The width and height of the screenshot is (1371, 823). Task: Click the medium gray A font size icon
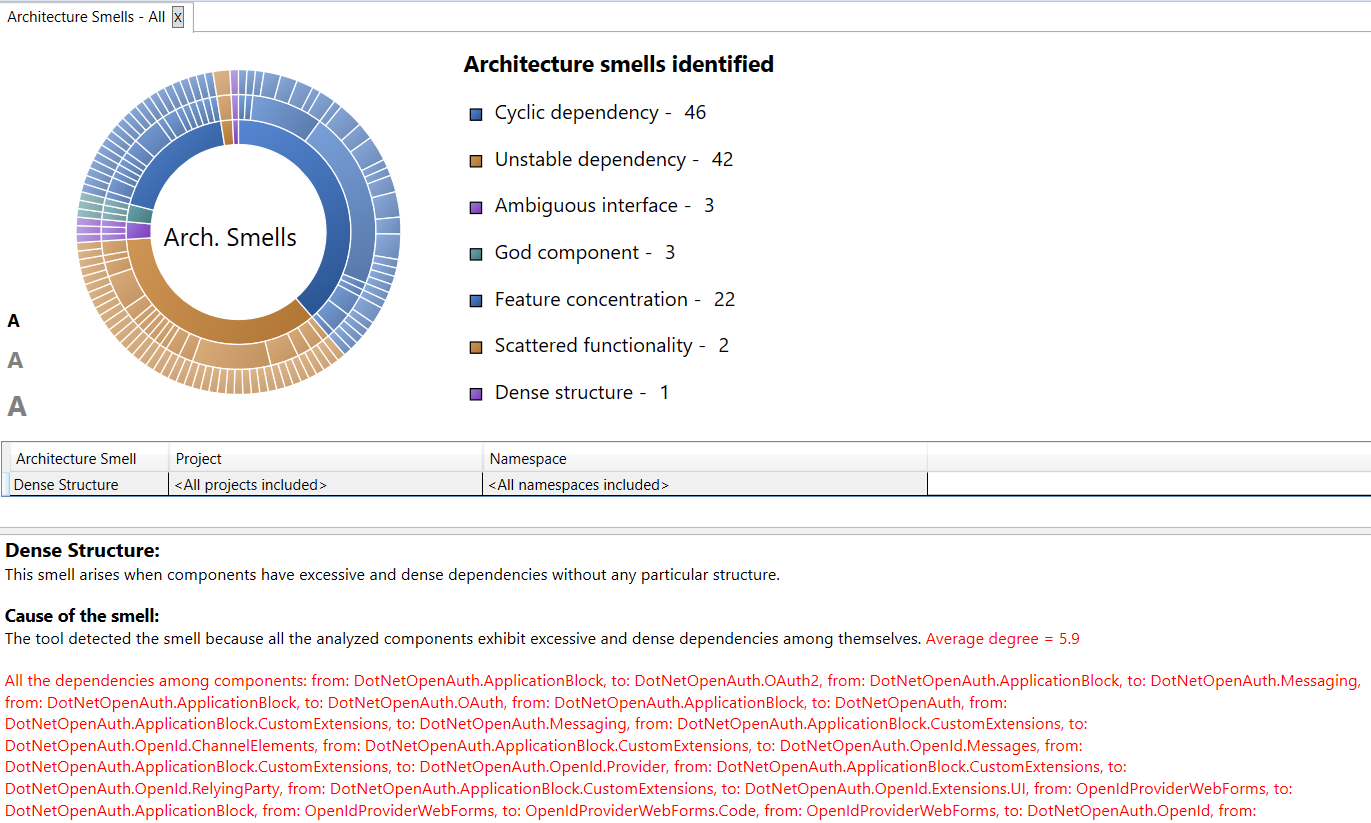15,361
